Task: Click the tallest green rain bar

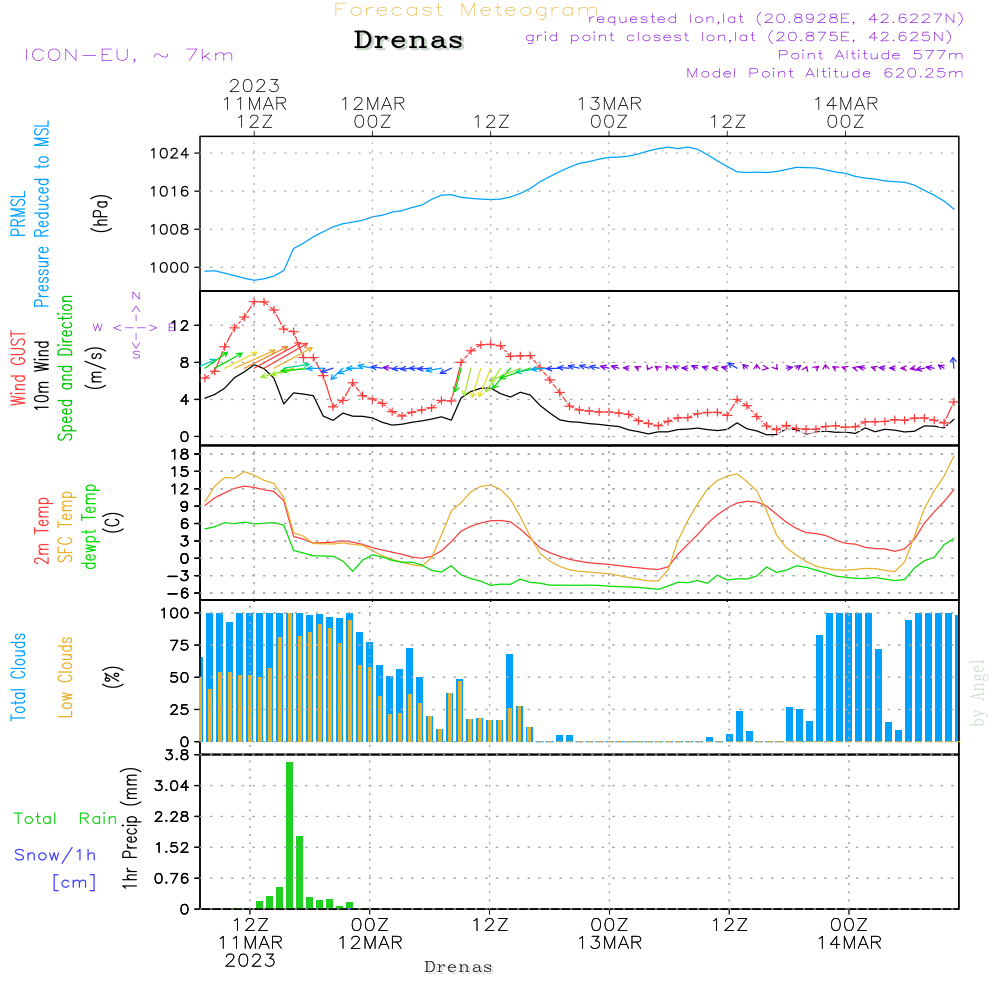Action: [290, 835]
